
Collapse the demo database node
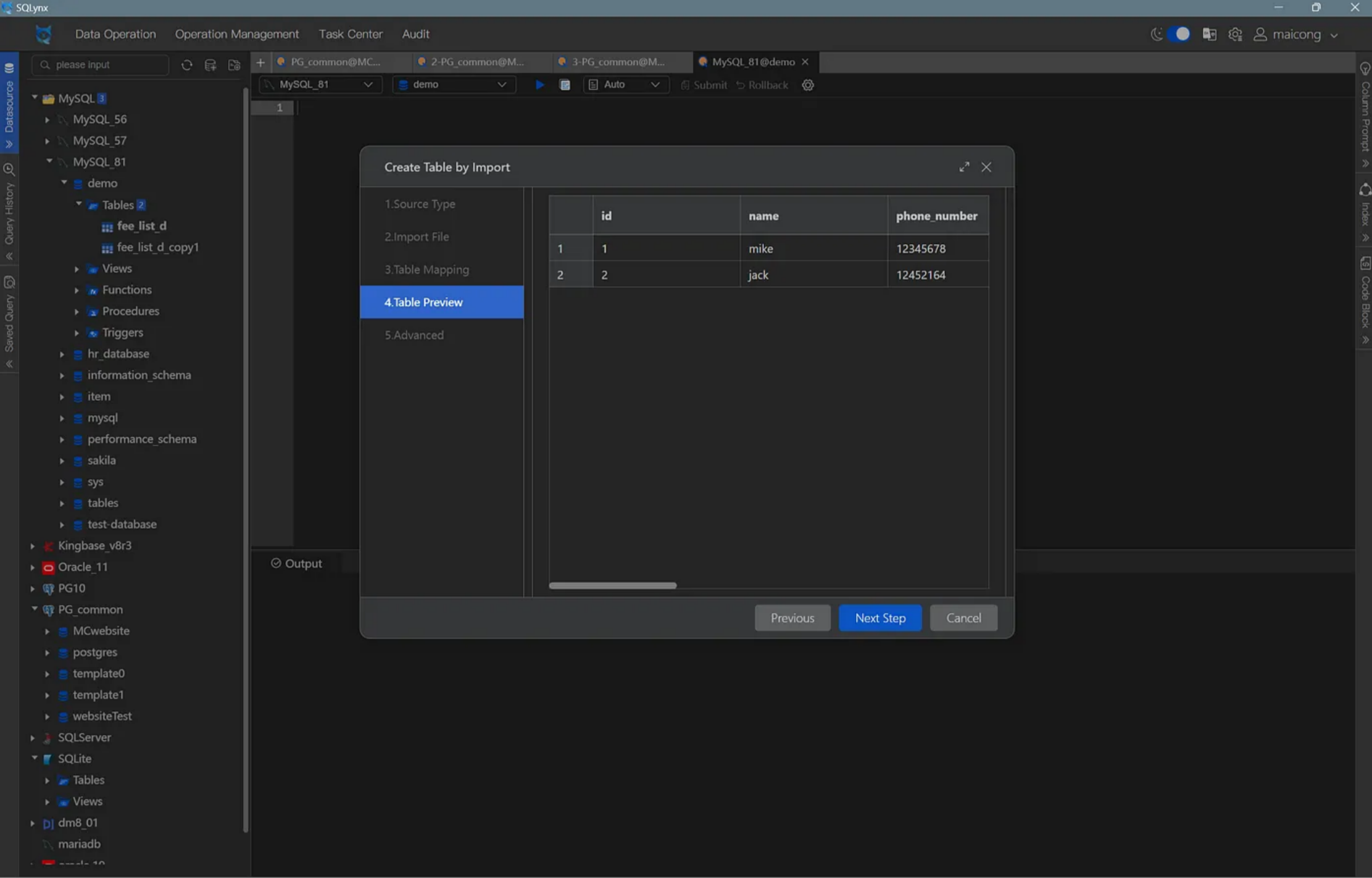point(63,183)
